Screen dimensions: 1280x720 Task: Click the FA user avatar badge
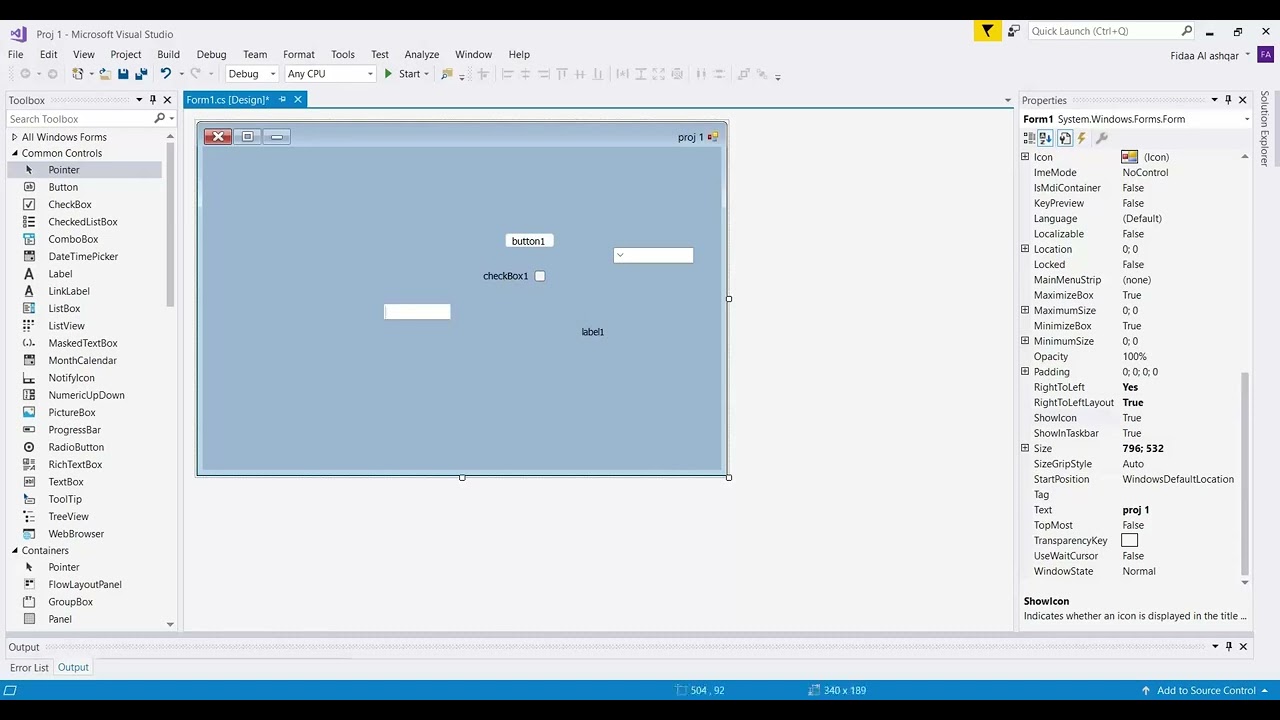[1265, 54]
